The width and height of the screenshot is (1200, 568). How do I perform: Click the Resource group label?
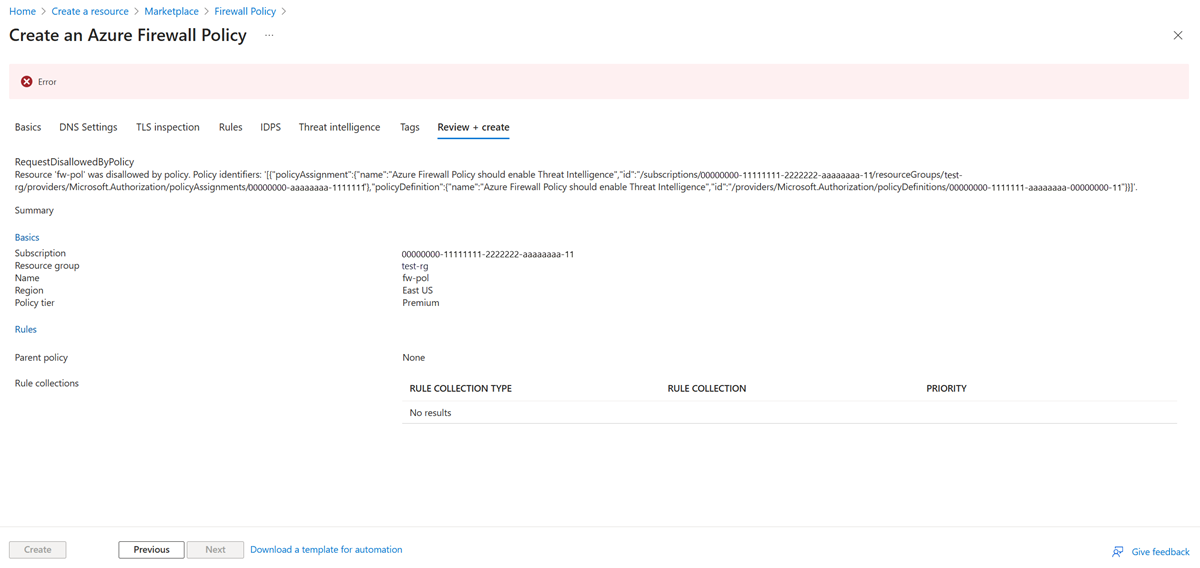click(x=47, y=266)
